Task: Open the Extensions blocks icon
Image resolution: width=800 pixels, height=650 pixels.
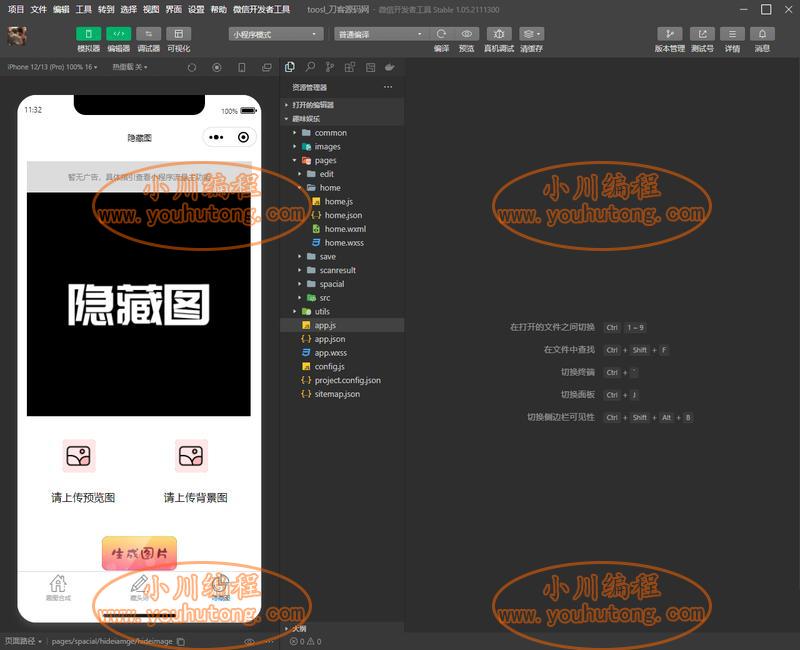Action: coord(350,67)
